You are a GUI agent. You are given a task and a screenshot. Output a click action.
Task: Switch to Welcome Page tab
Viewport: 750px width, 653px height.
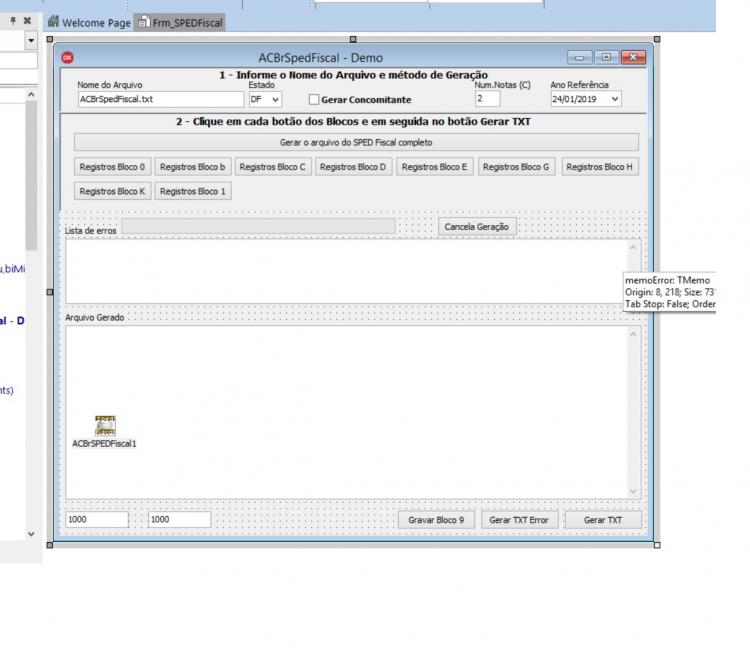click(x=89, y=22)
